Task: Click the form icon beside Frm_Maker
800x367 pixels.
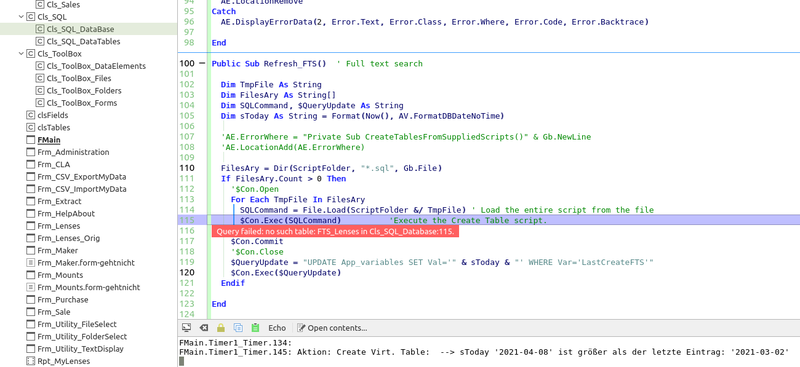Action: pos(30,251)
